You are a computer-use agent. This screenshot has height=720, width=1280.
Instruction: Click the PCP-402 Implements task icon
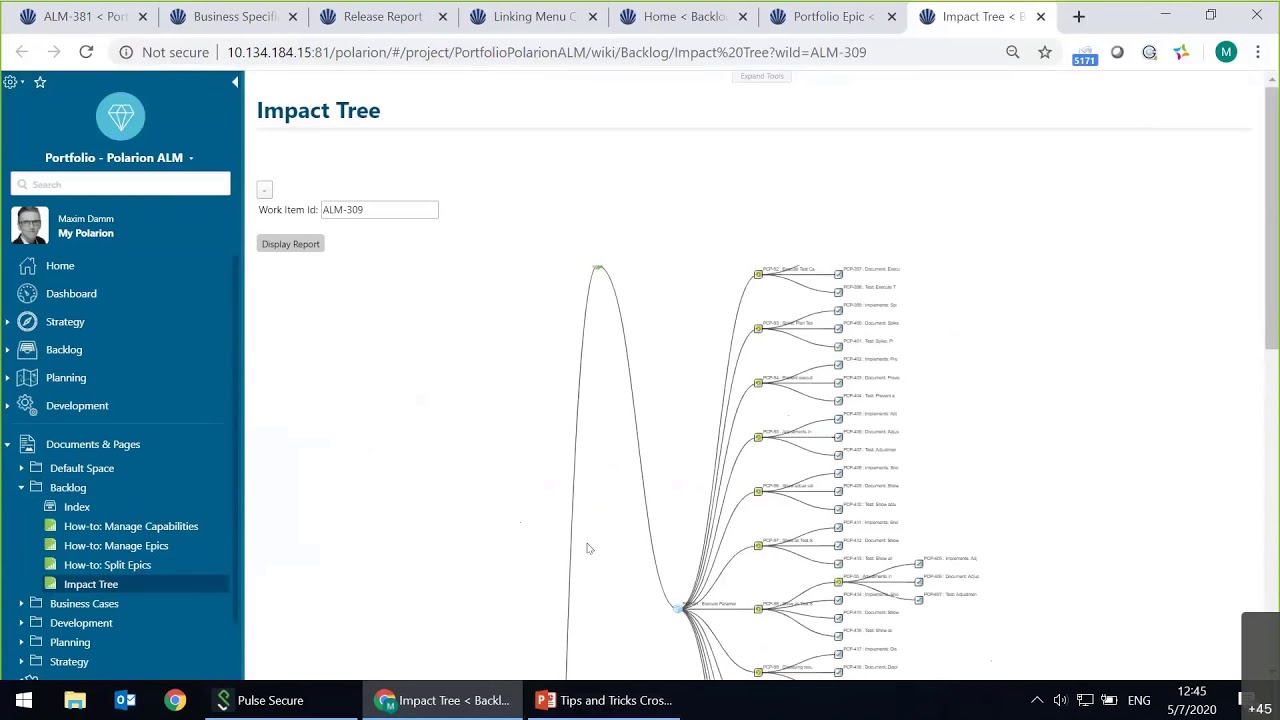838,364
